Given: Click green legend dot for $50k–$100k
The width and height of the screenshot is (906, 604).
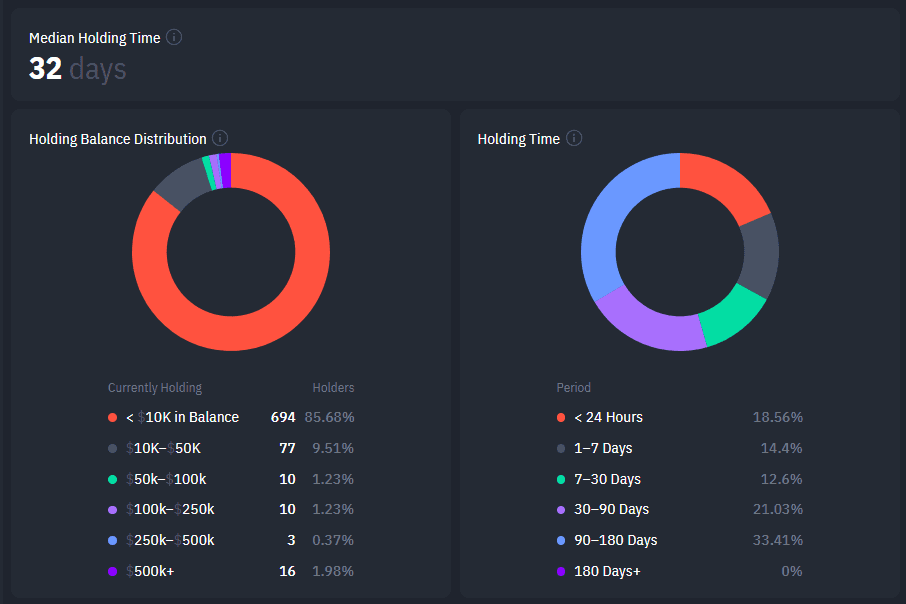Looking at the screenshot, I should coord(112,479).
